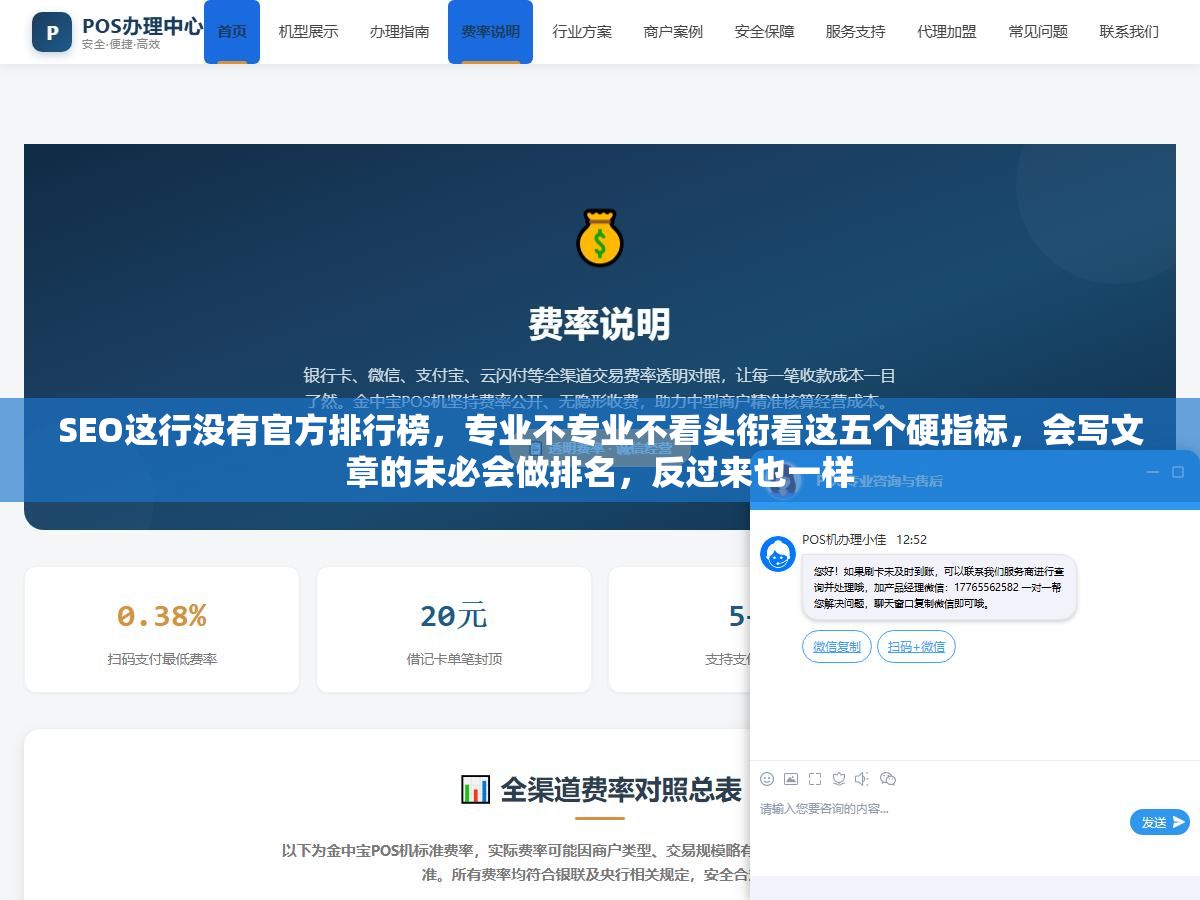Open the 办理指南 menu item
Screen dimensions: 1200x900
click(399, 32)
